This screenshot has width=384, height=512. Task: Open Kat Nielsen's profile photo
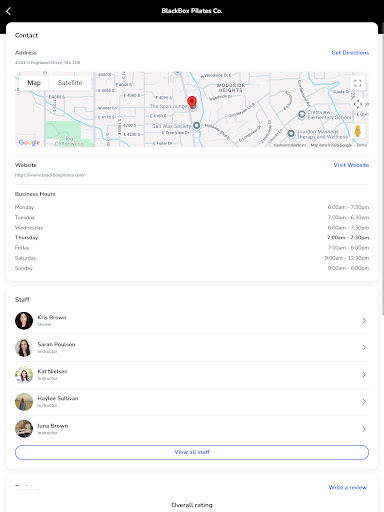[x=24, y=375]
